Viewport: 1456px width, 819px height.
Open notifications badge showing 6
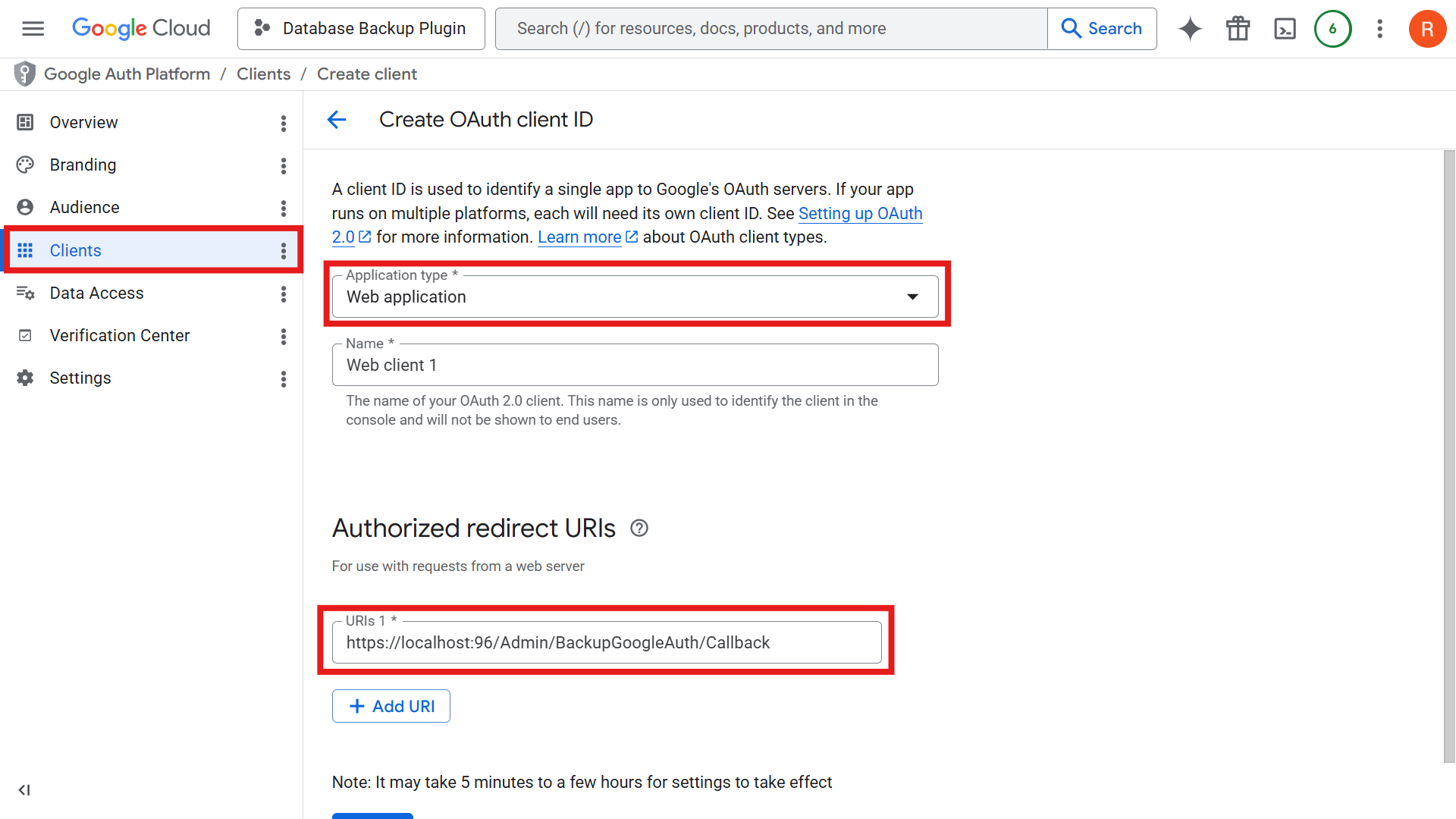[1332, 29]
